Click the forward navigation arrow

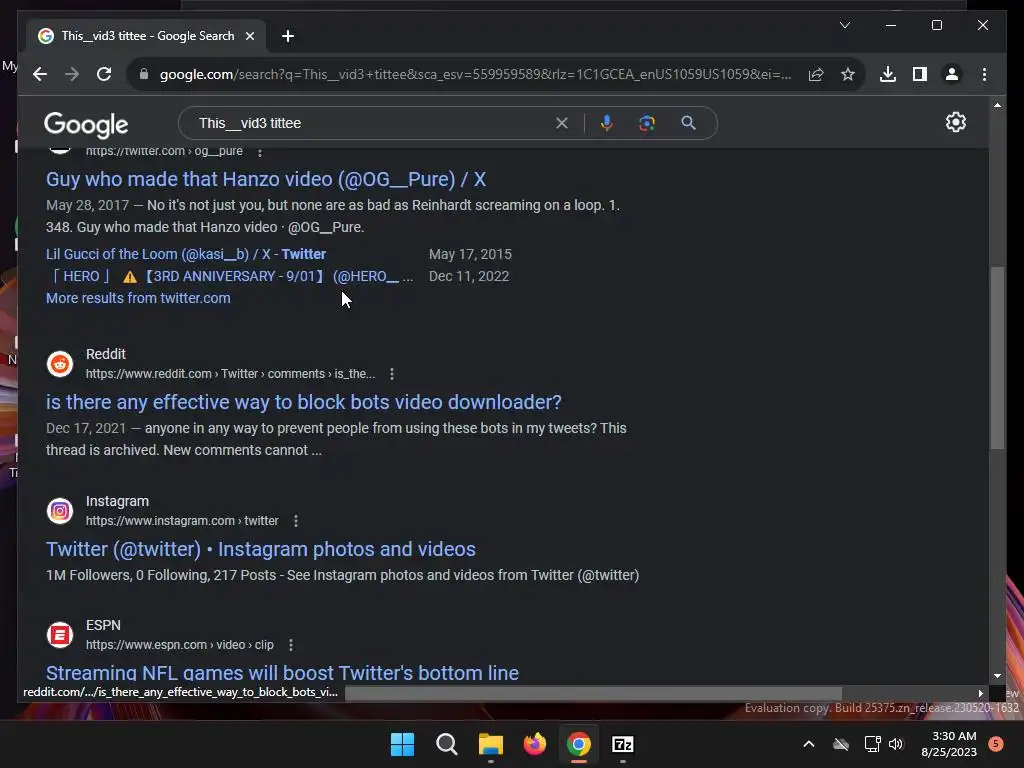tap(72, 74)
